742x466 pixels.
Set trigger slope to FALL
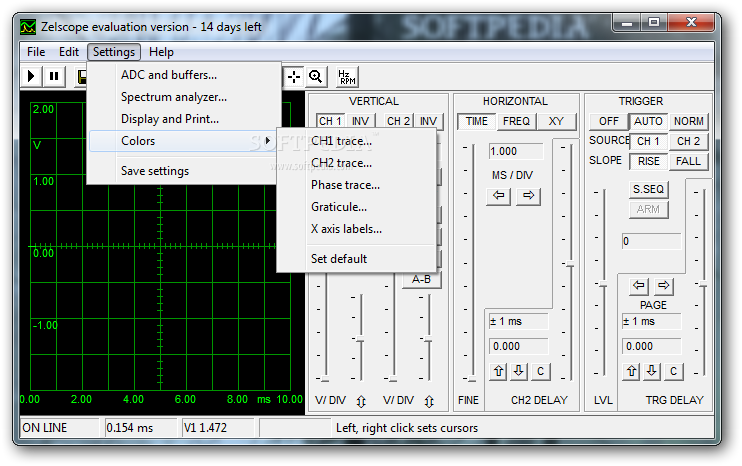click(x=689, y=161)
